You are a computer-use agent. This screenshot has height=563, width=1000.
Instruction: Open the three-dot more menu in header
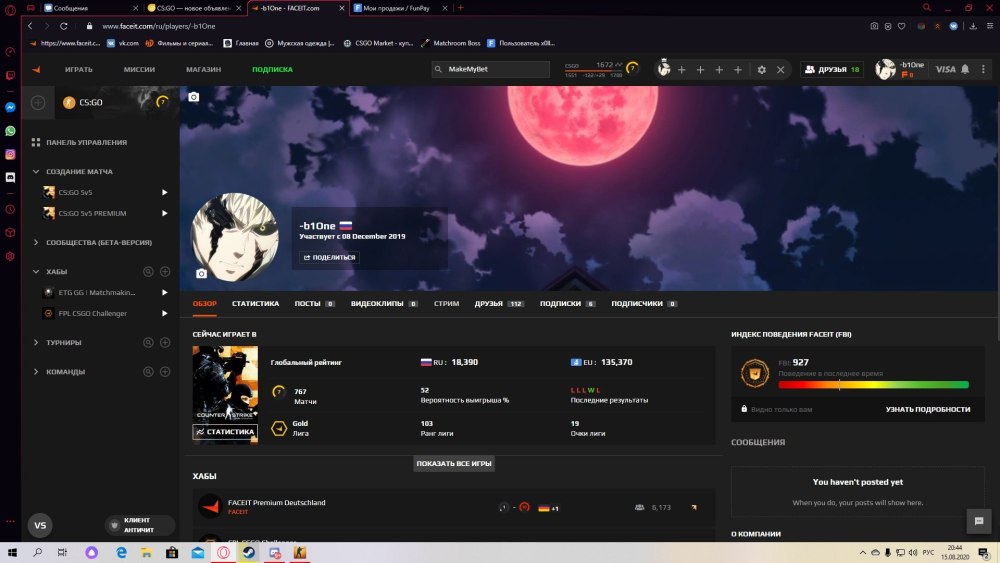983,69
